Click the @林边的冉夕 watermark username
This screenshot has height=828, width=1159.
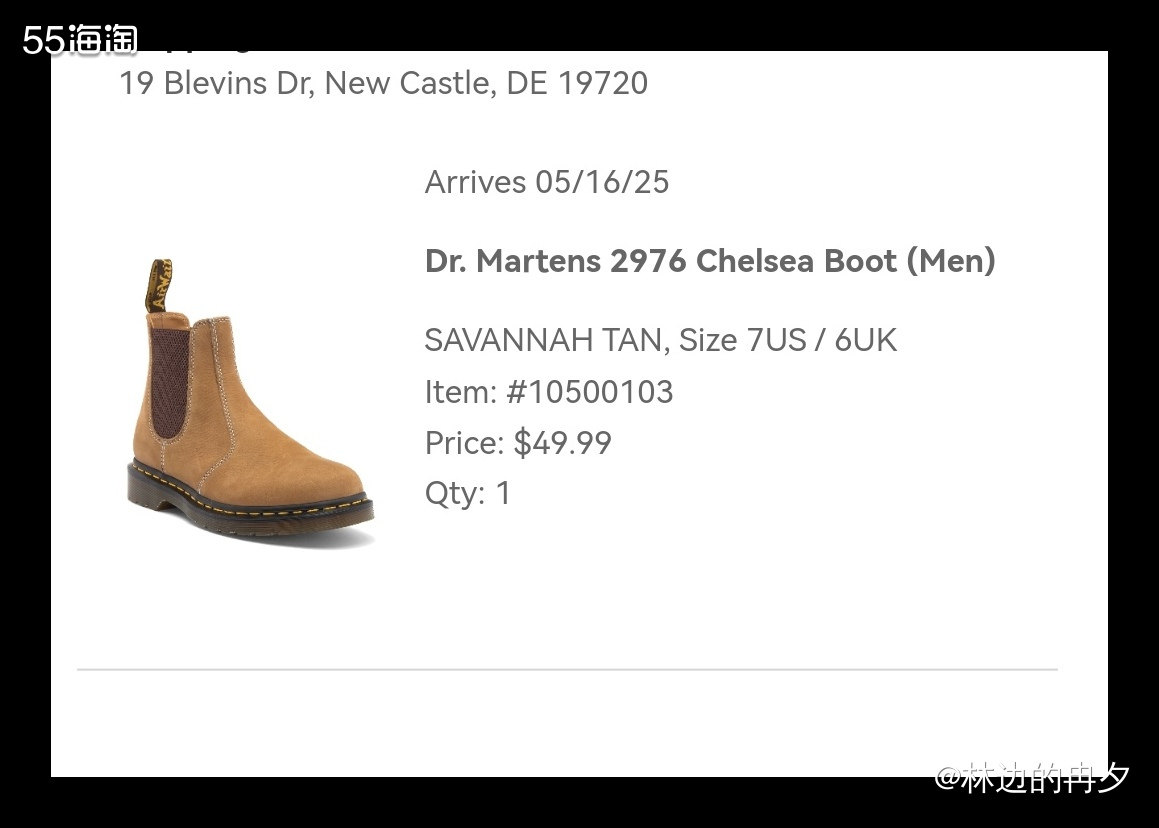click(1032, 777)
